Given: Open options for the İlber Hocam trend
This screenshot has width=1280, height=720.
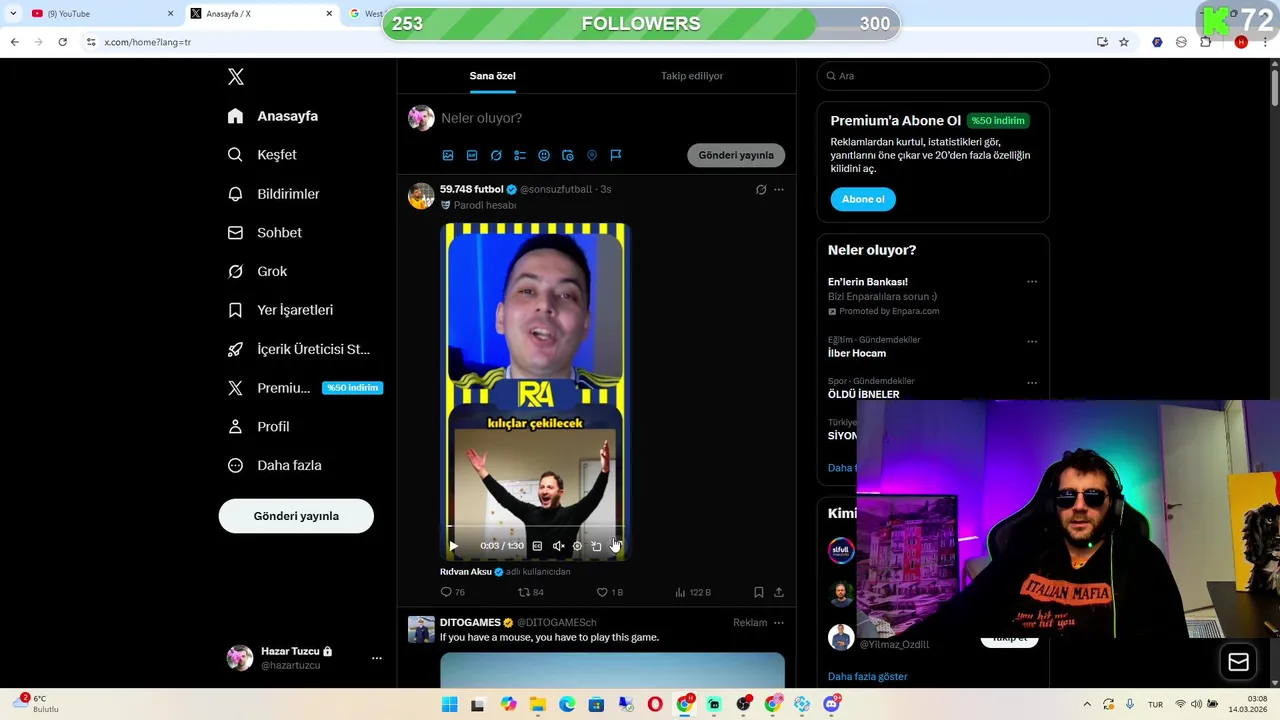Looking at the screenshot, I should pos(1032,342).
